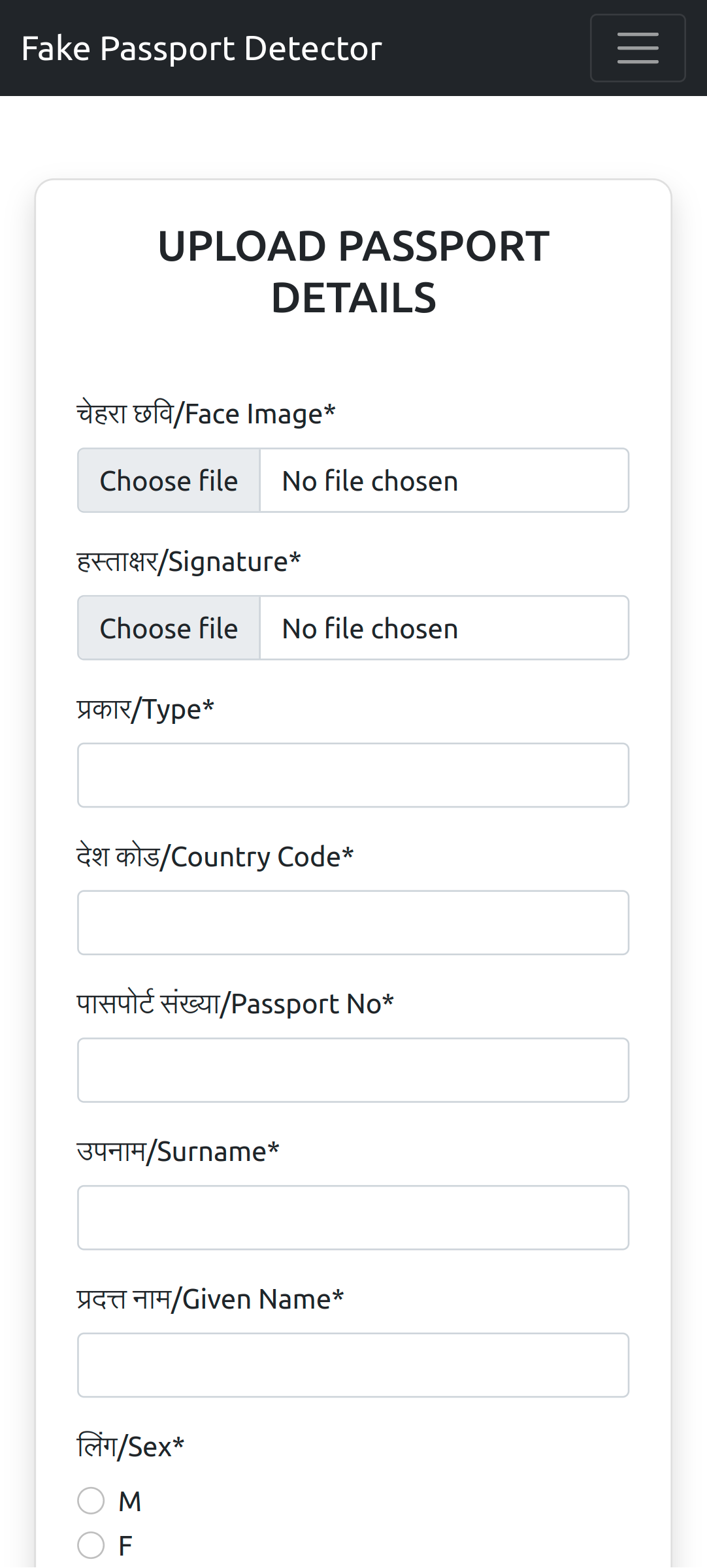Image resolution: width=707 pixels, height=1568 pixels.
Task: Click the Signature 'No file chosen' area
Action: (x=444, y=629)
